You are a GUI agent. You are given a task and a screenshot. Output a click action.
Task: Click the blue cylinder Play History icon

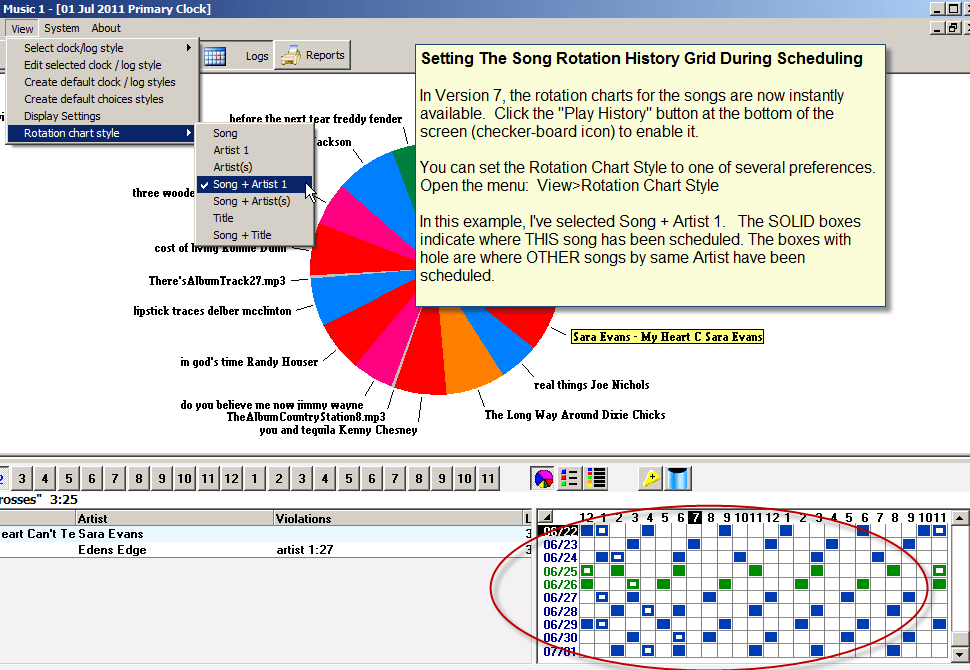click(x=677, y=478)
